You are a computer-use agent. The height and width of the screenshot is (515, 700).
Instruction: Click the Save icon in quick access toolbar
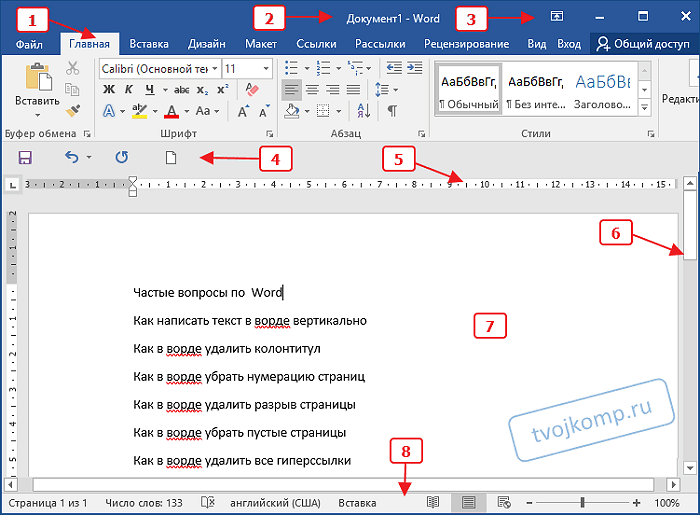point(25,158)
